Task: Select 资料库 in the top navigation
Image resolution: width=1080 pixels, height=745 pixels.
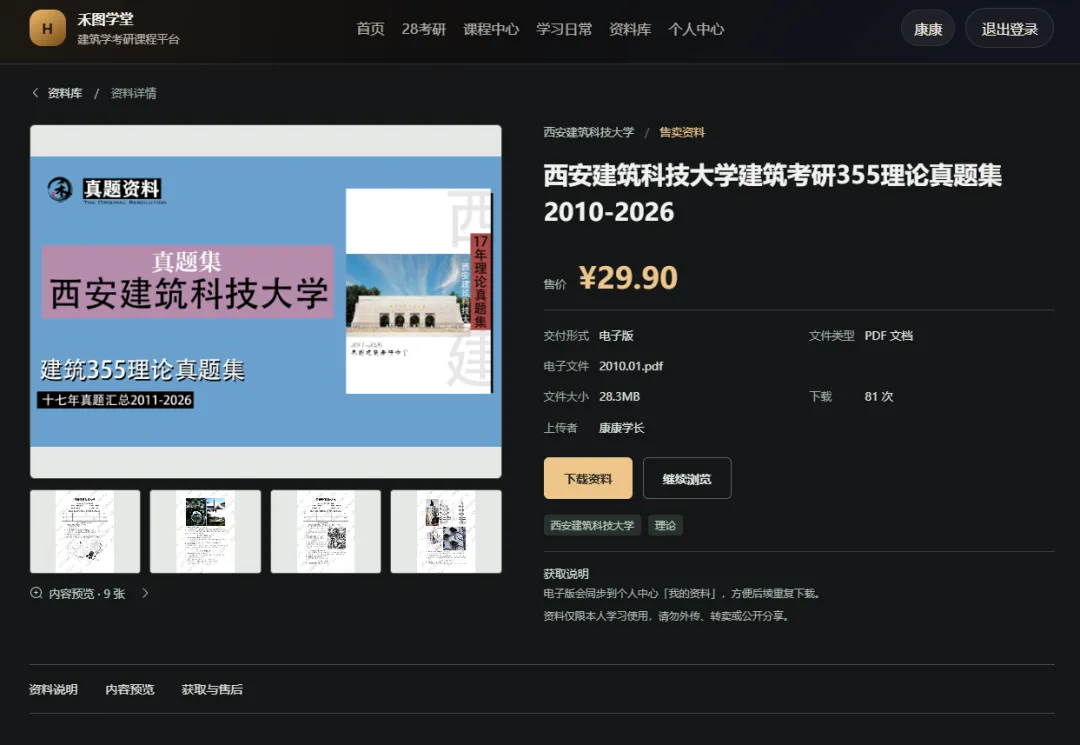Action: coord(630,29)
